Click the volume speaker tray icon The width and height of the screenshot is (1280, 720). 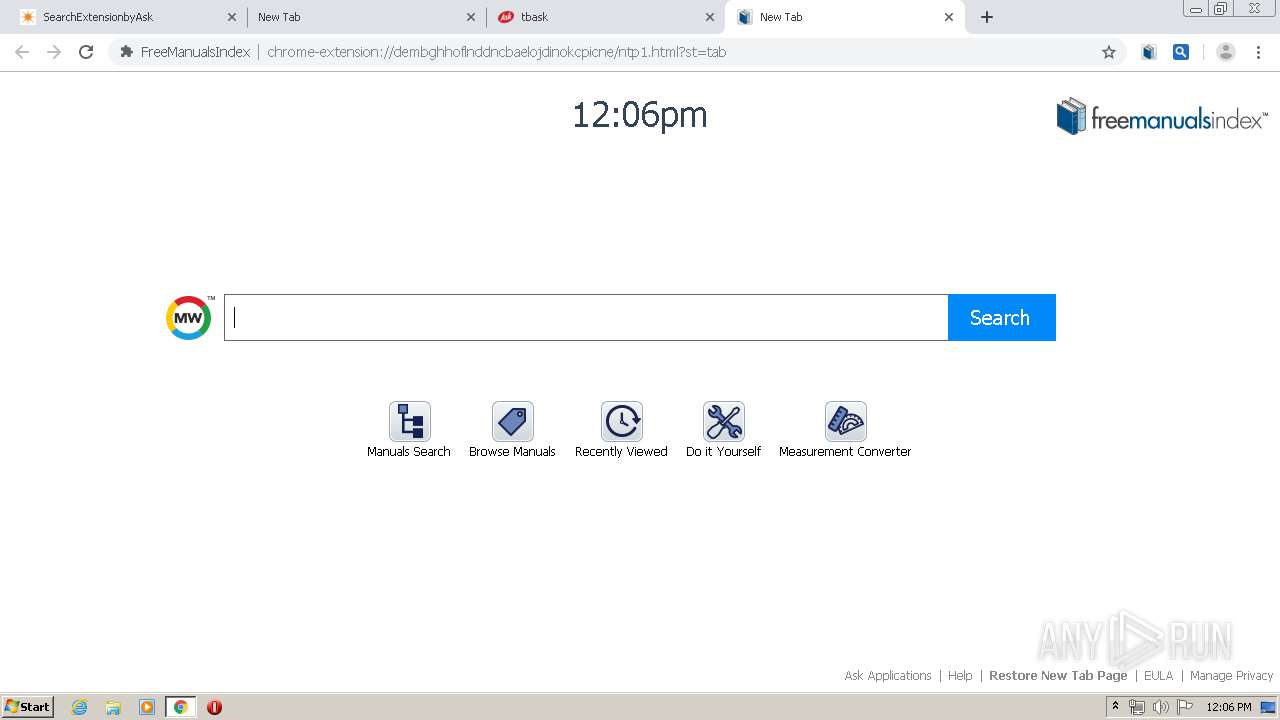click(x=1161, y=707)
